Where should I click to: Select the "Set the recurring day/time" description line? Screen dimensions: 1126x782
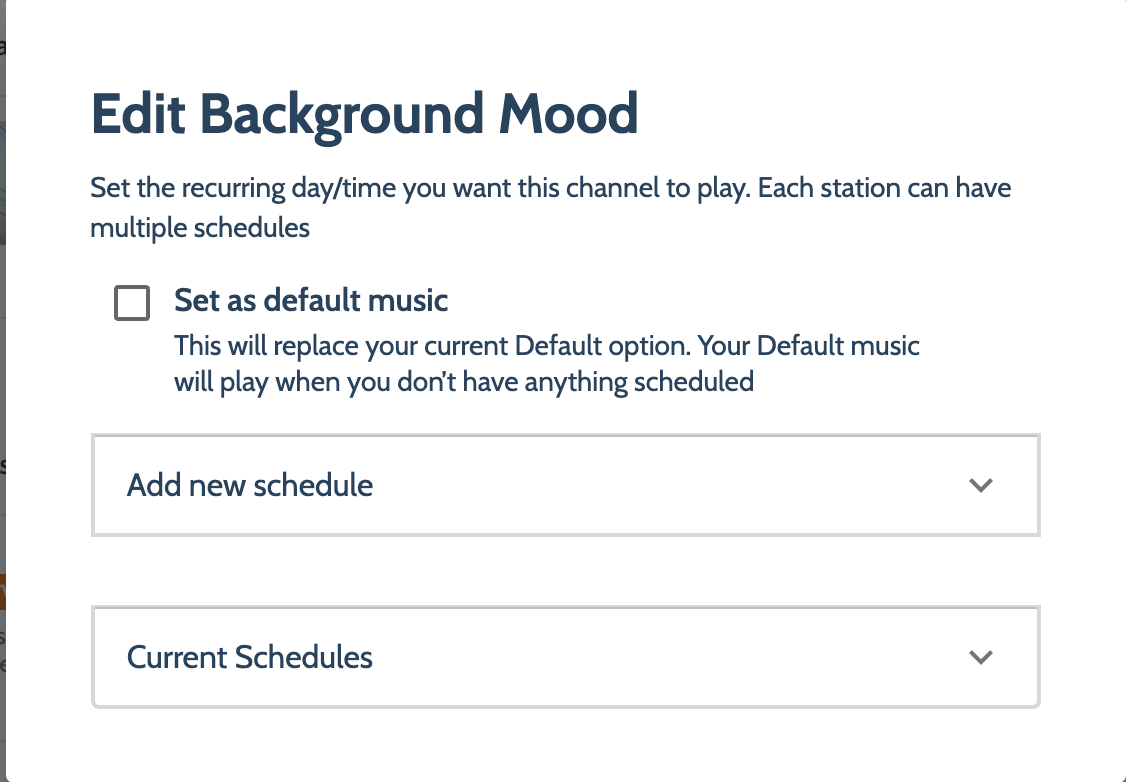click(x=551, y=188)
